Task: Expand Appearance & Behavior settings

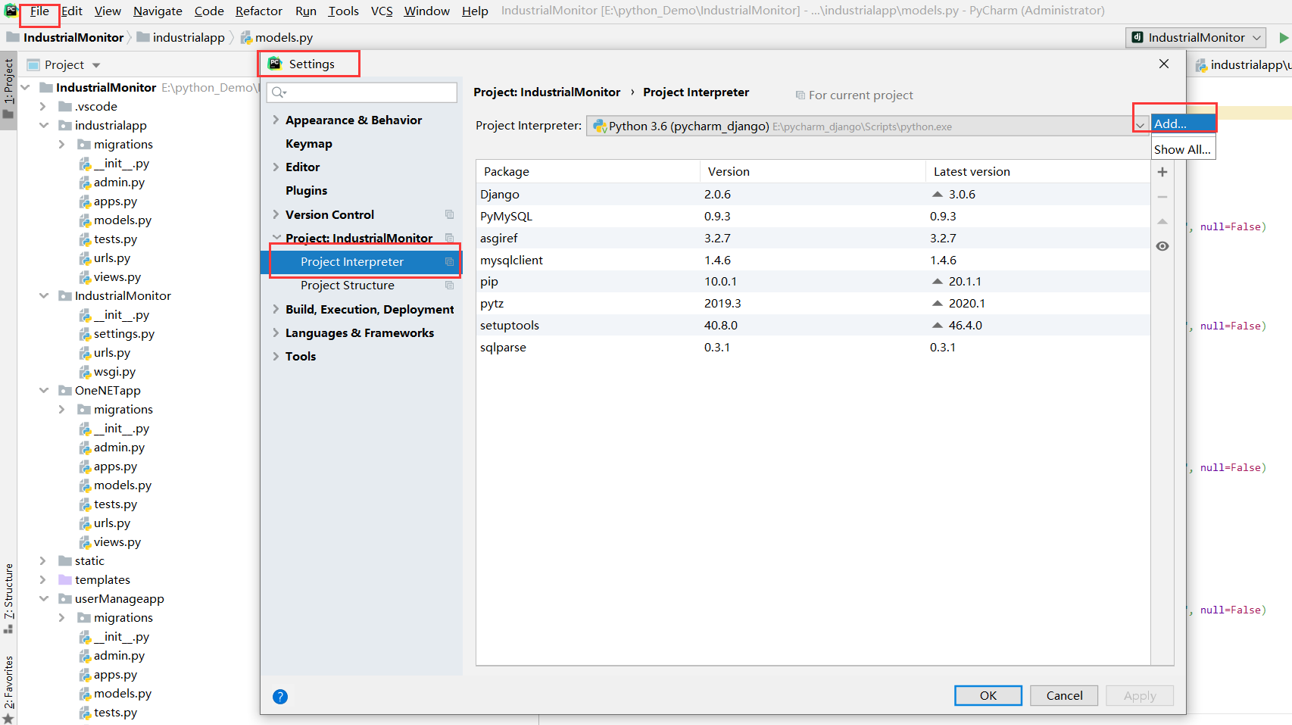Action: click(x=276, y=120)
